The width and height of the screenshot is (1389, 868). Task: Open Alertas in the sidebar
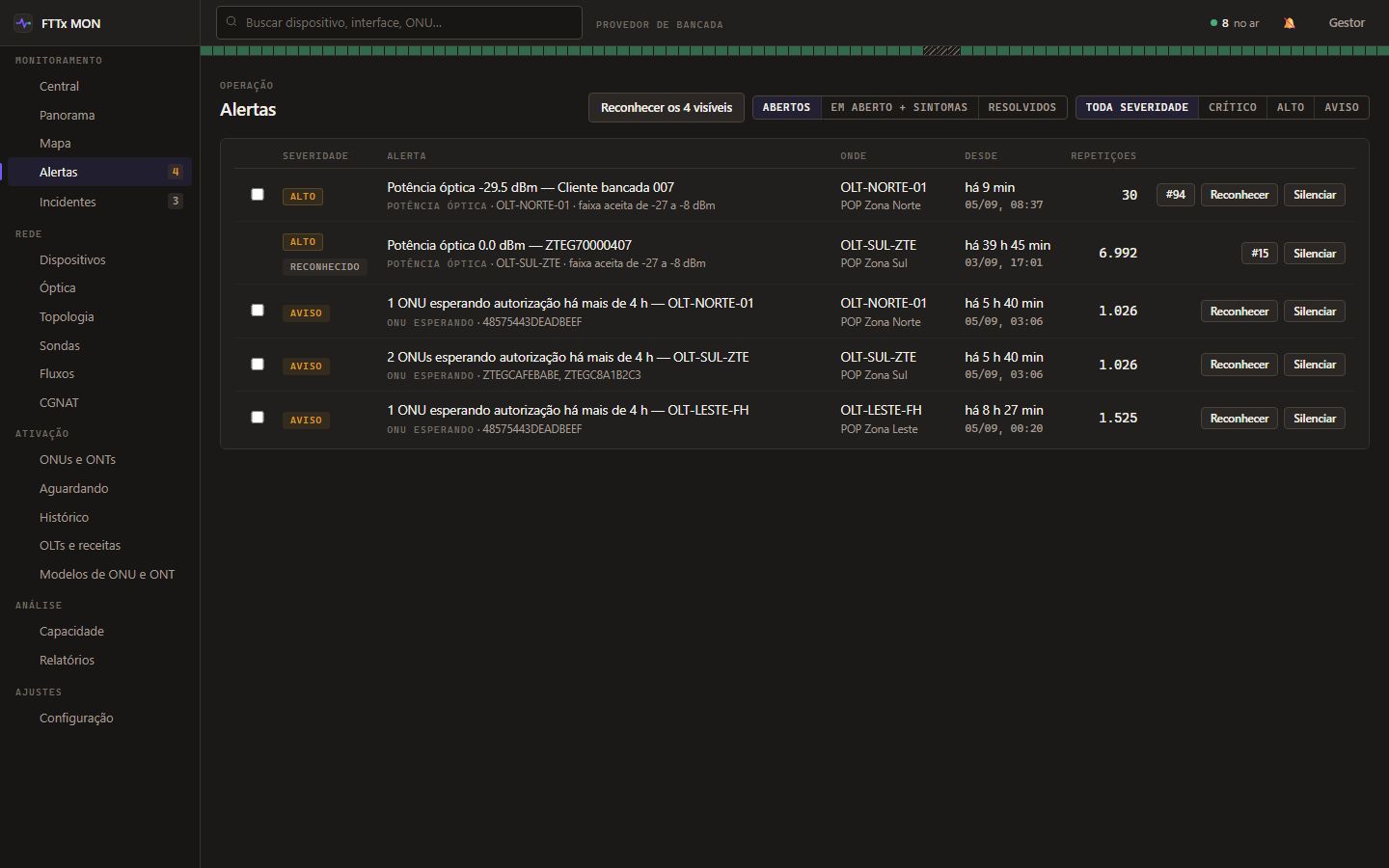click(x=99, y=172)
